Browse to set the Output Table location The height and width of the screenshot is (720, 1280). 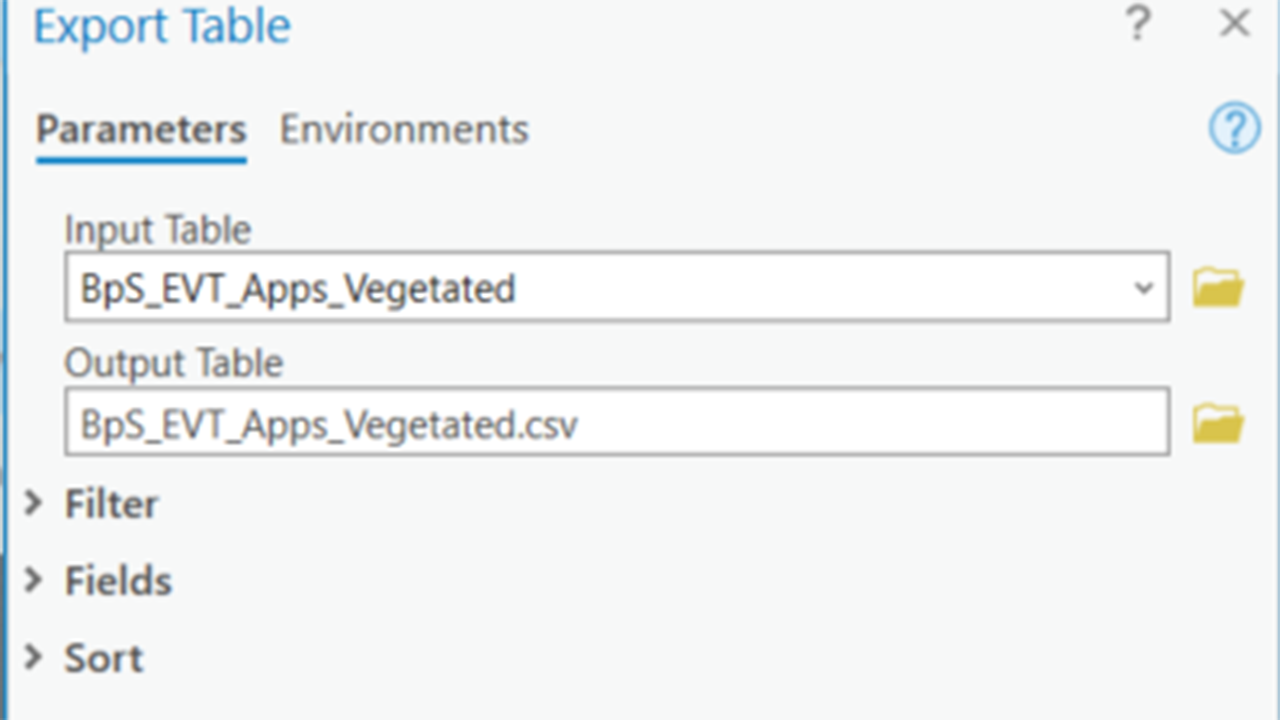[1218, 422]
